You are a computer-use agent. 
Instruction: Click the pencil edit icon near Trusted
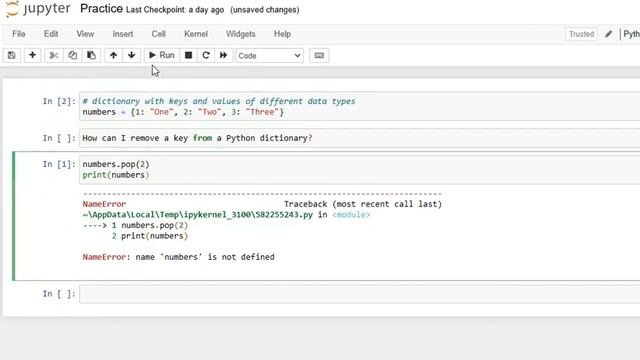608,34
